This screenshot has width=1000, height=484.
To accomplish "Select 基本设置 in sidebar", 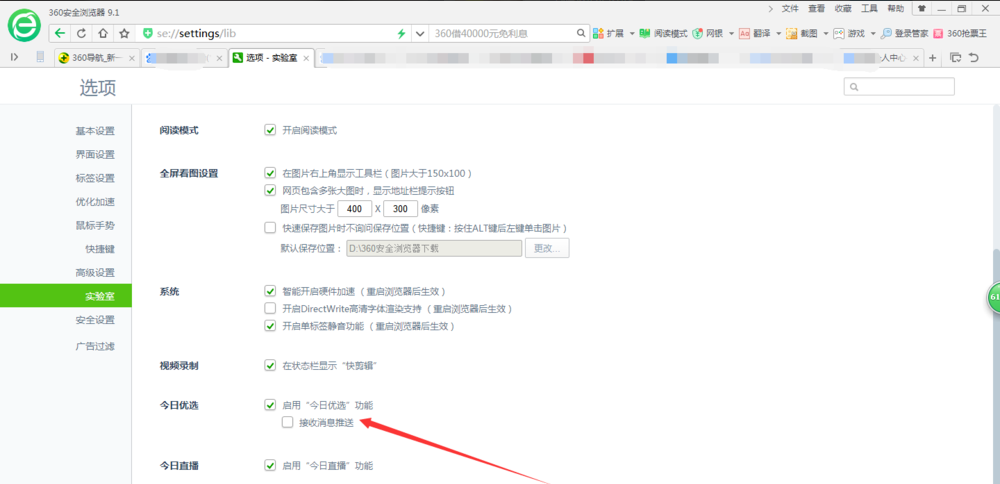I will [95, 131].
